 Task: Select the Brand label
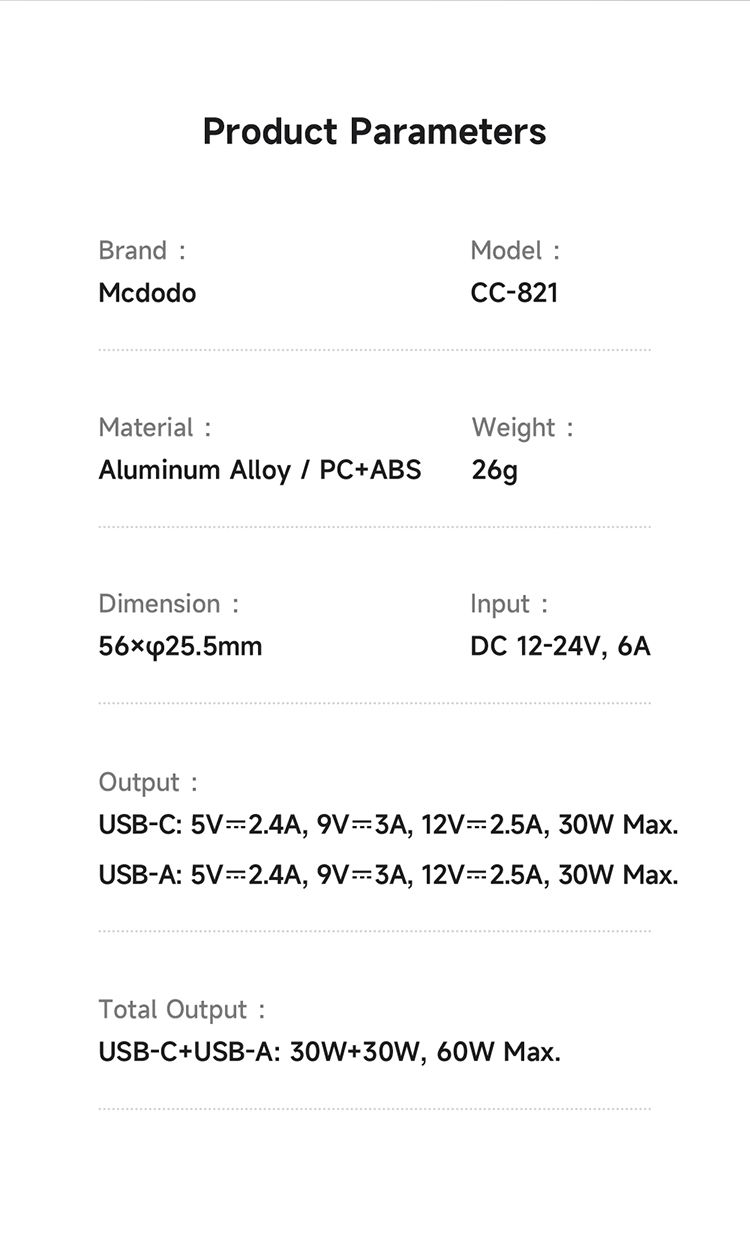[142, 250]
